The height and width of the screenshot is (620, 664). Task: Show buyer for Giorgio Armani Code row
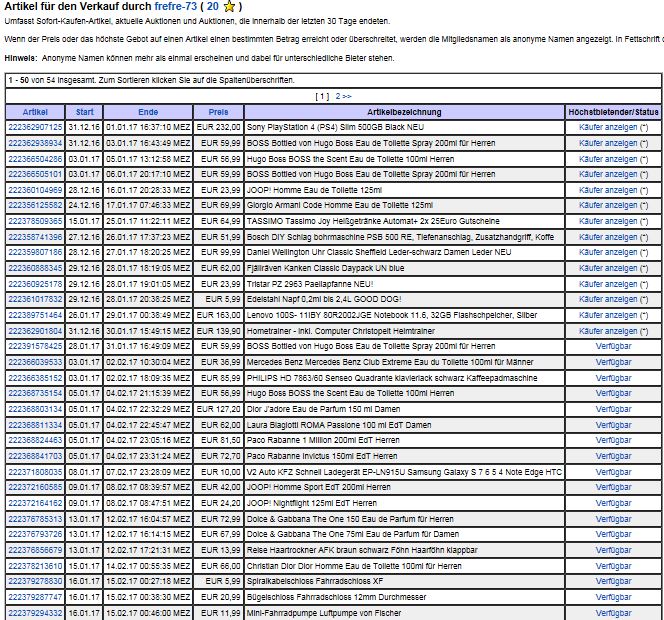(x=608, y=205)
